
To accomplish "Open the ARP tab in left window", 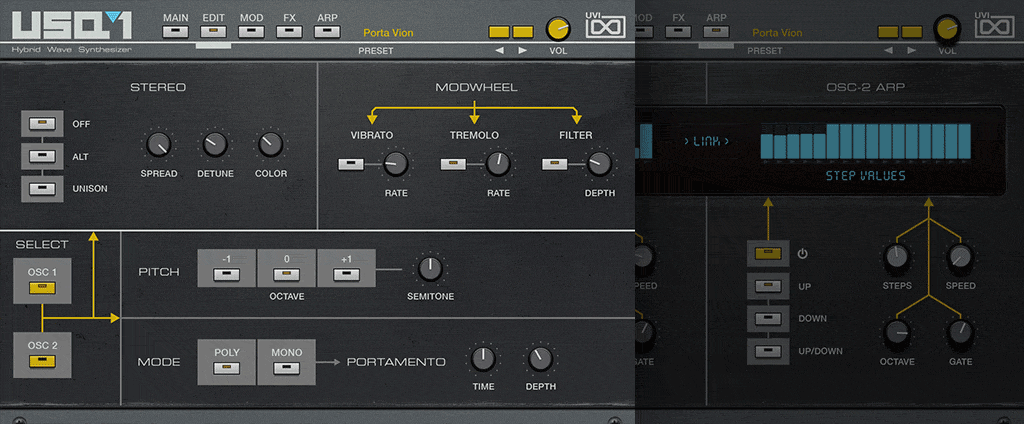I will coord(327,31).
